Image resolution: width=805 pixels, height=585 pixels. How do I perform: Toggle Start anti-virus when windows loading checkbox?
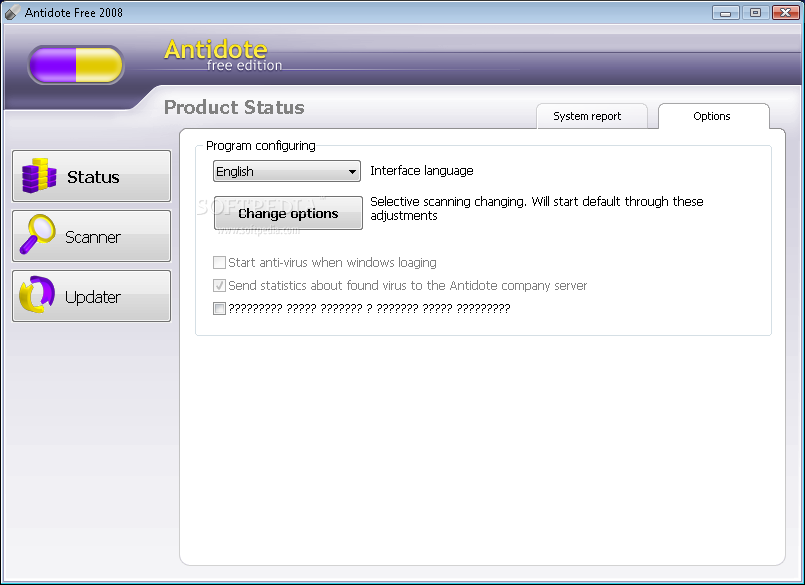[x=219, y=262]
